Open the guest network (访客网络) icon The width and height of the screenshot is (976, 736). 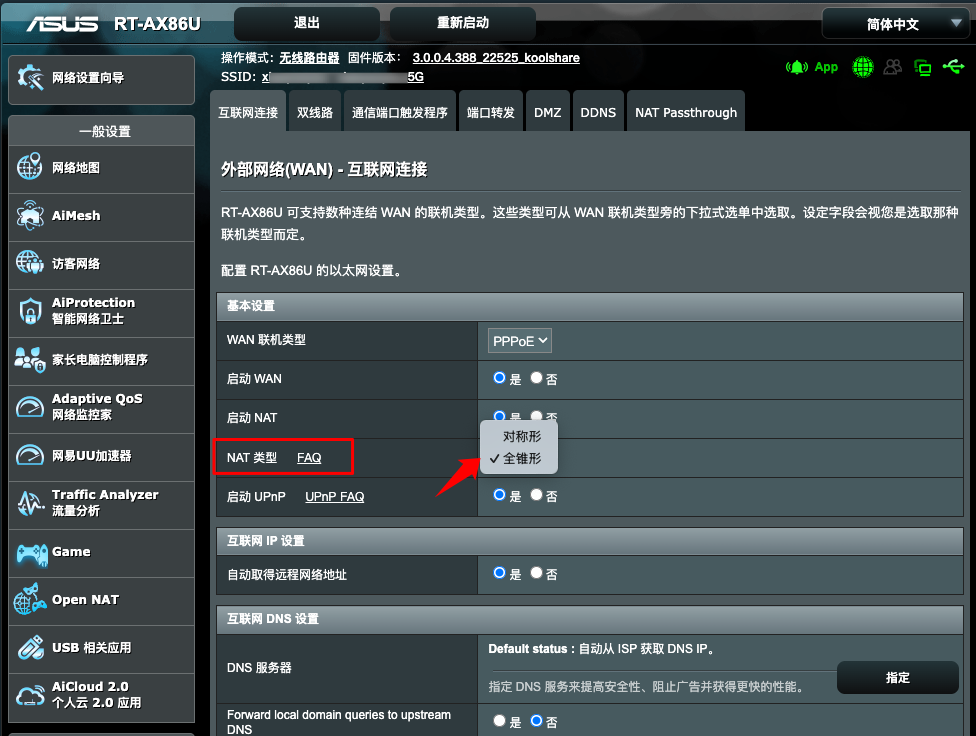pyautogui.click(x=30, y=263)
